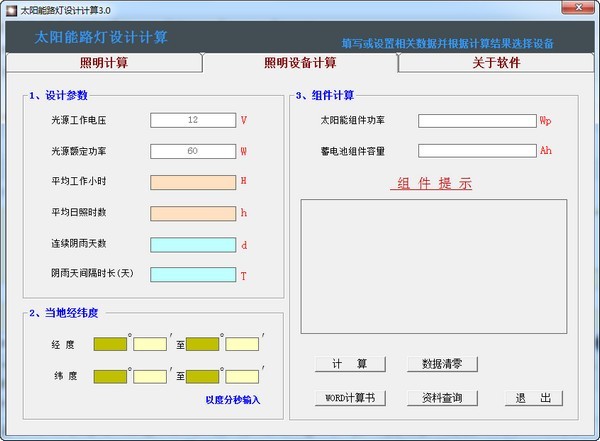Viewport: 600px width, 441px height.
Task: Click the 以度分秒输入 hint text
Action: coord(233,400)
